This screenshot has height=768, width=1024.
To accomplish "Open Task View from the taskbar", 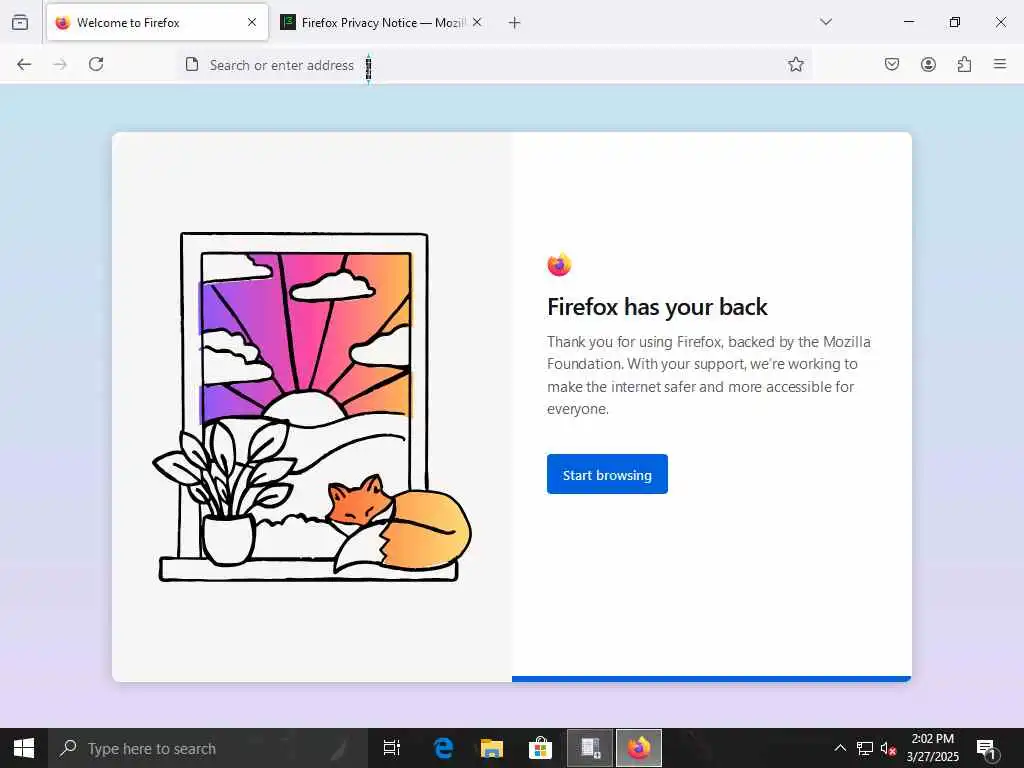I will (x=392, y=748).
